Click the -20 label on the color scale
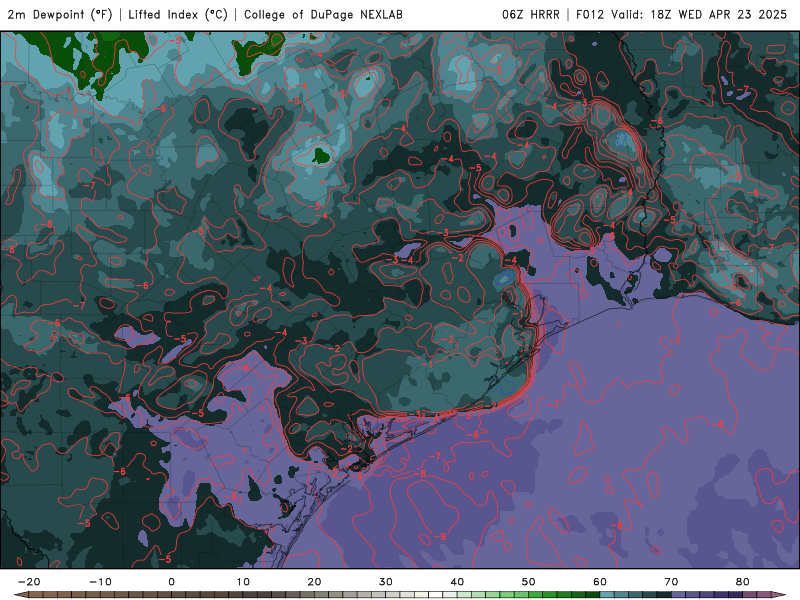Viewport: 800px width, 600px height. click(x=29, y=582)
